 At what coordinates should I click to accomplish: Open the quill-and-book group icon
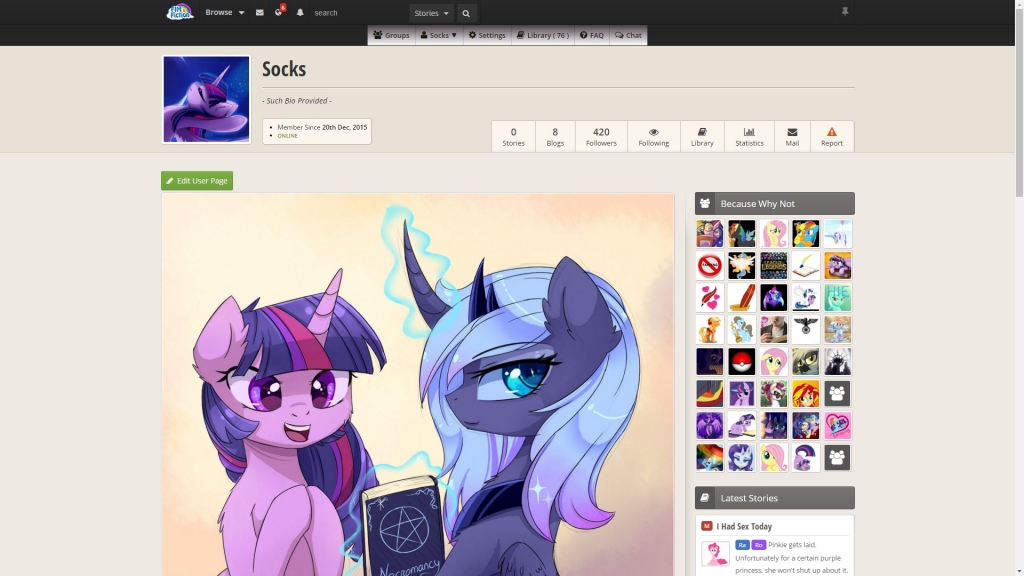click(805, 266)
